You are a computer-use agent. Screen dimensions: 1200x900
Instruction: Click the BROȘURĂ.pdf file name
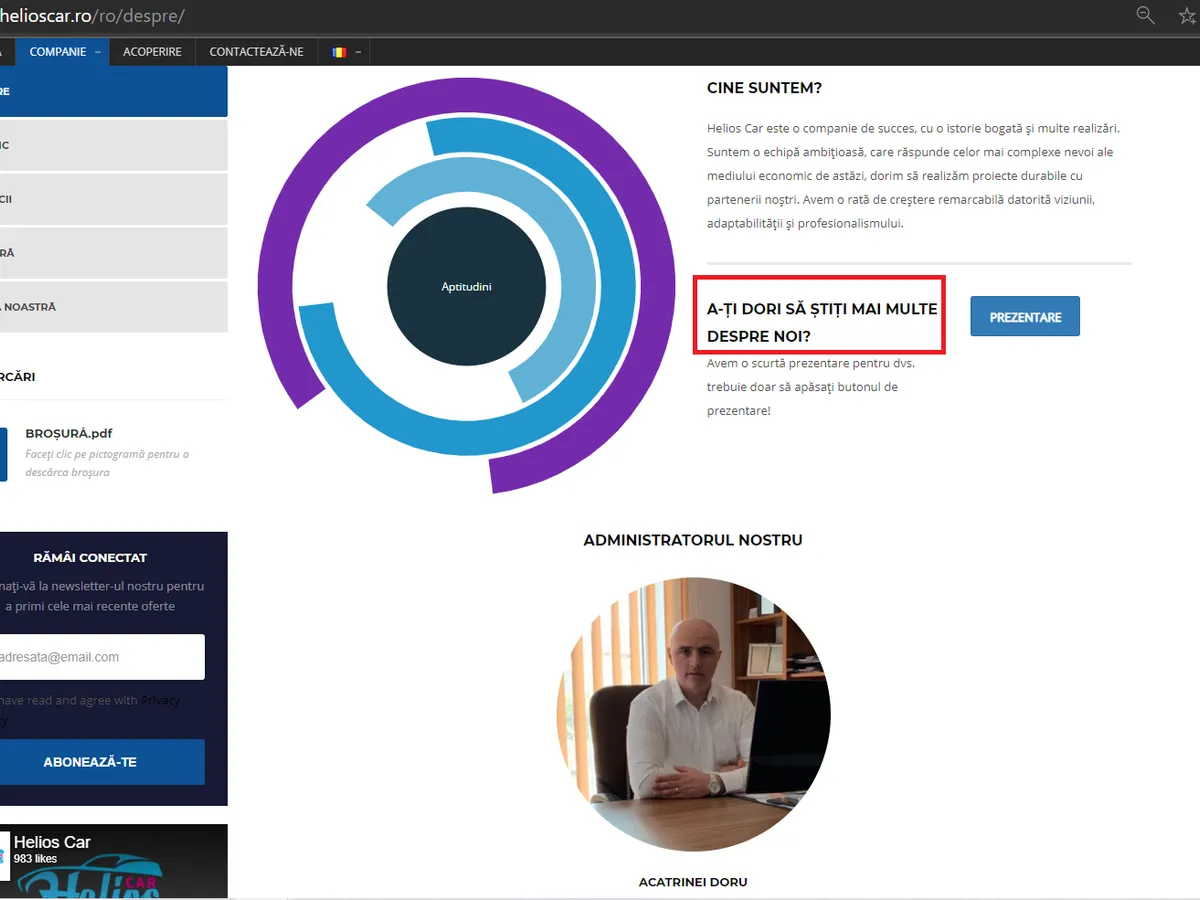[69, 433]
